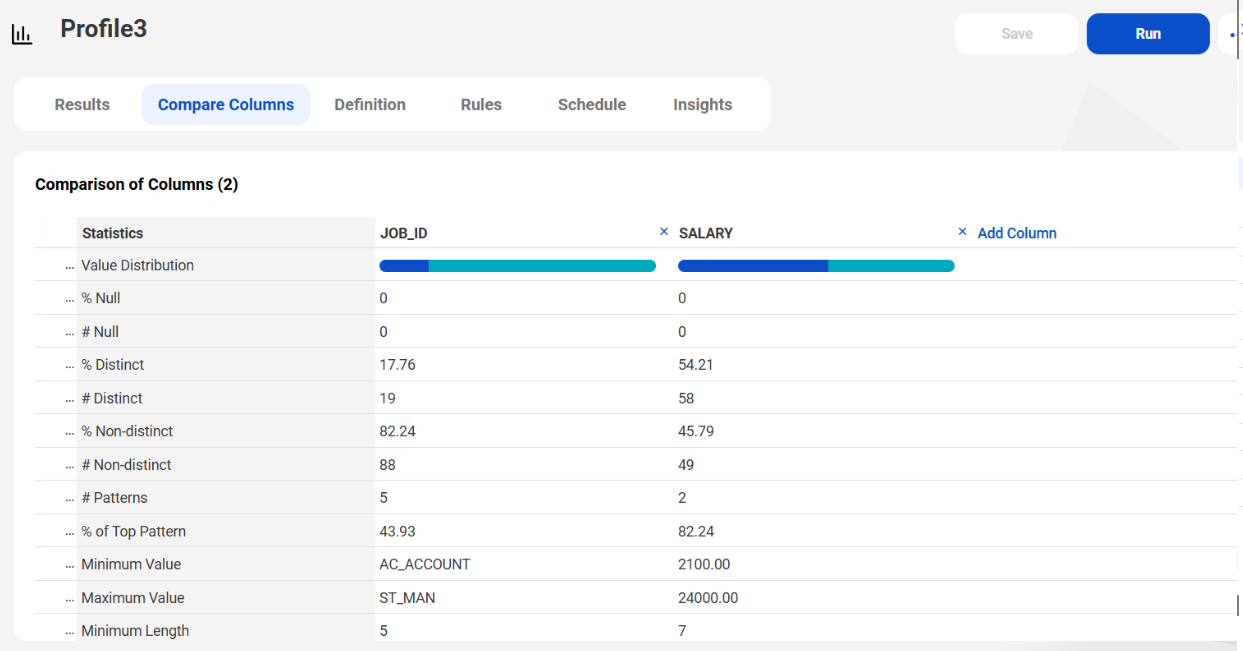The image size is (1243, 651).
Task: Select the # Patterns row label
Action: (115, 498)
